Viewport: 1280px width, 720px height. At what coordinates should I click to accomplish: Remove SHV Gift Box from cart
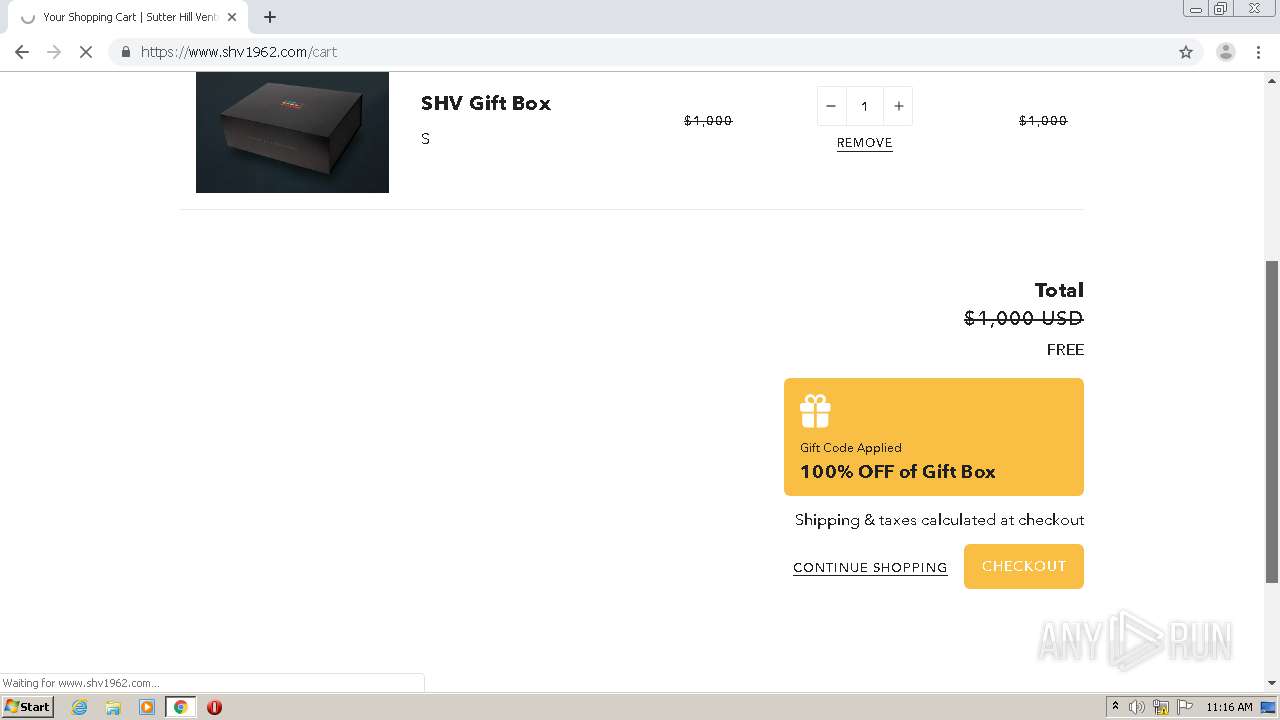[864, 143]
